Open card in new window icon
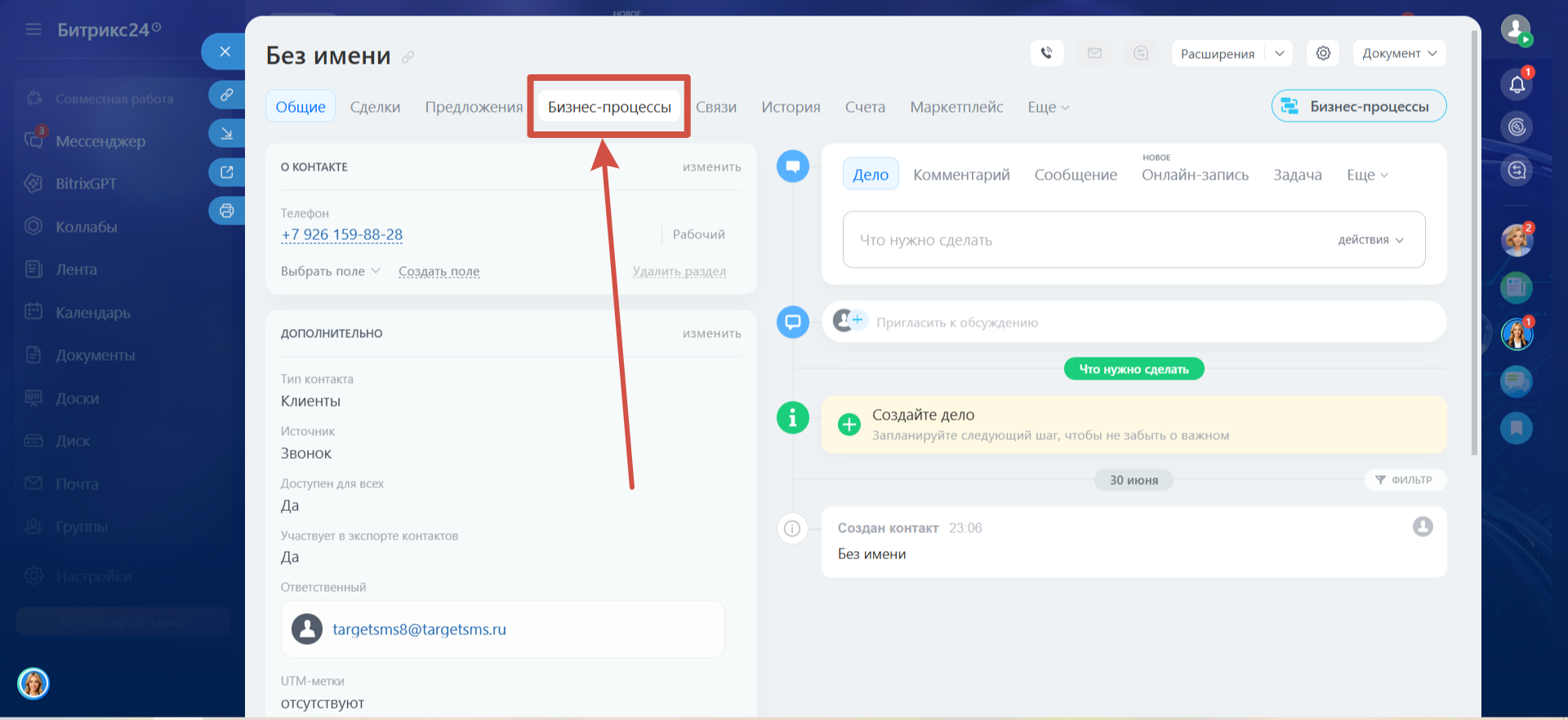The image size is (1568, 720). [x=226, y=172]
